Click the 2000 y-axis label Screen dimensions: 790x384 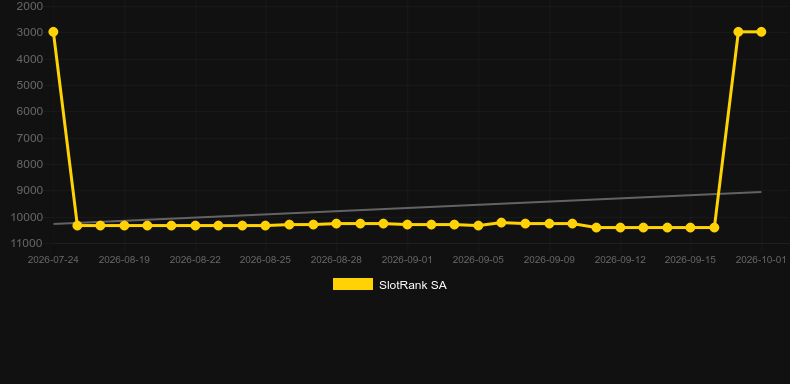click(30, 6)
